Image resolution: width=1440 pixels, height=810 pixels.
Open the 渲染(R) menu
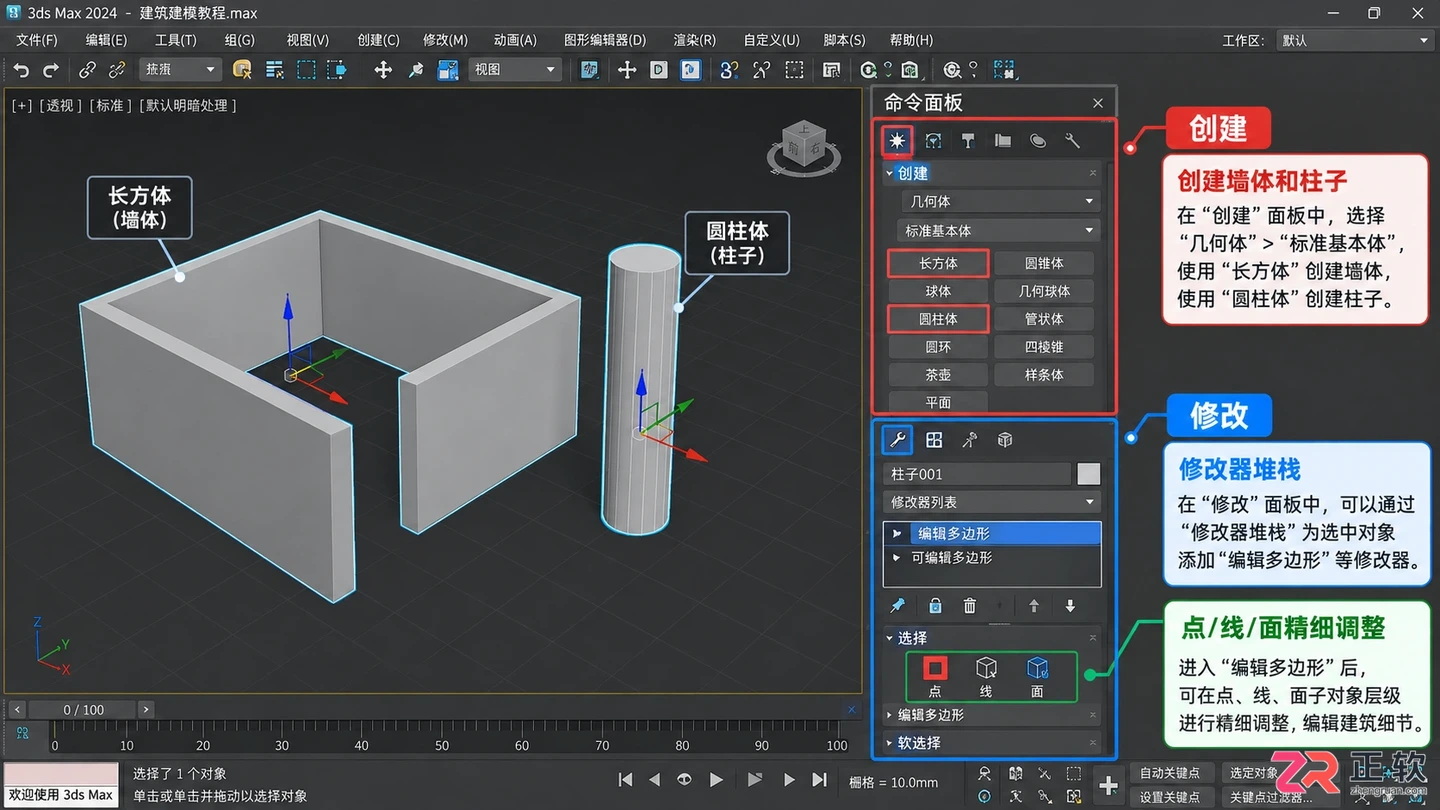click(694, 40)
